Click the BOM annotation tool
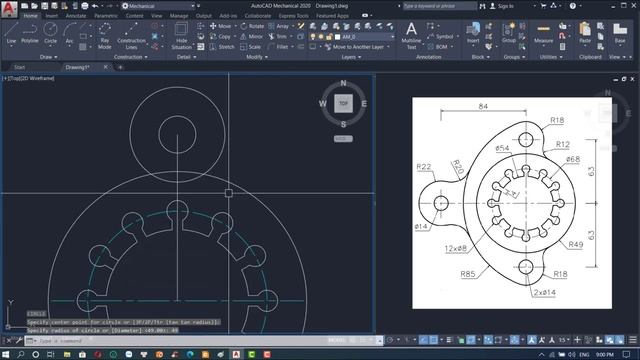This screenshot has width=640, height=360. coord(438,47)
